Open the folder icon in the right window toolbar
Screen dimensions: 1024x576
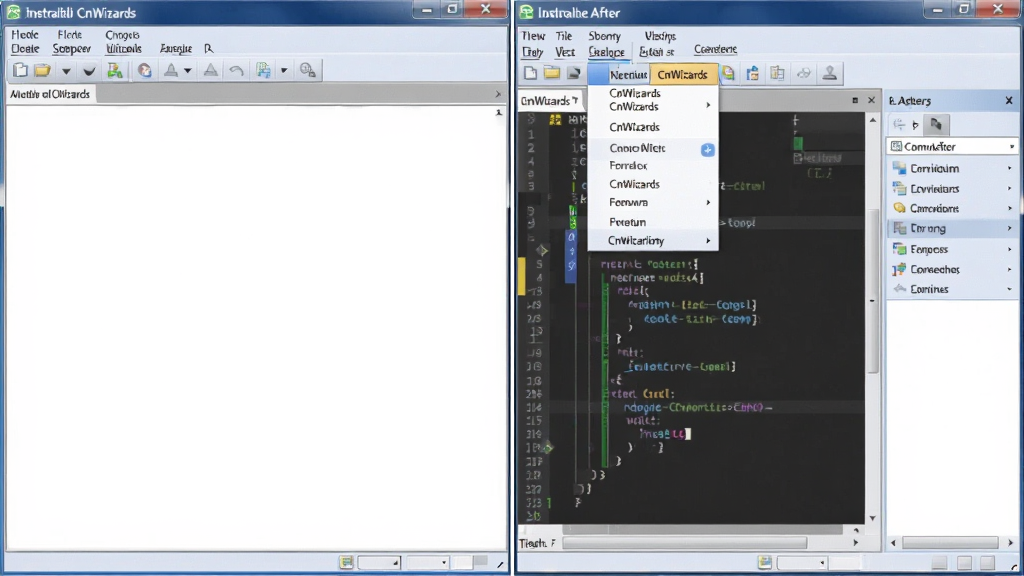tap(552, 73)
